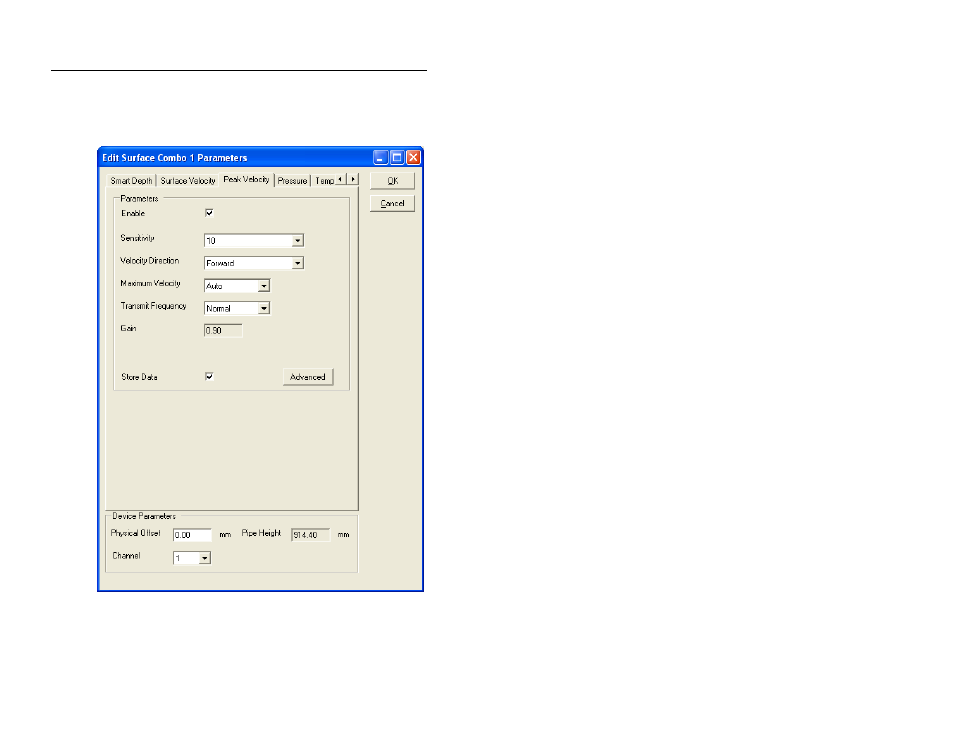Viewport: 954px width, 737px height.
Task: Toggle the Enable checkbox
Action: coord(209,213)
